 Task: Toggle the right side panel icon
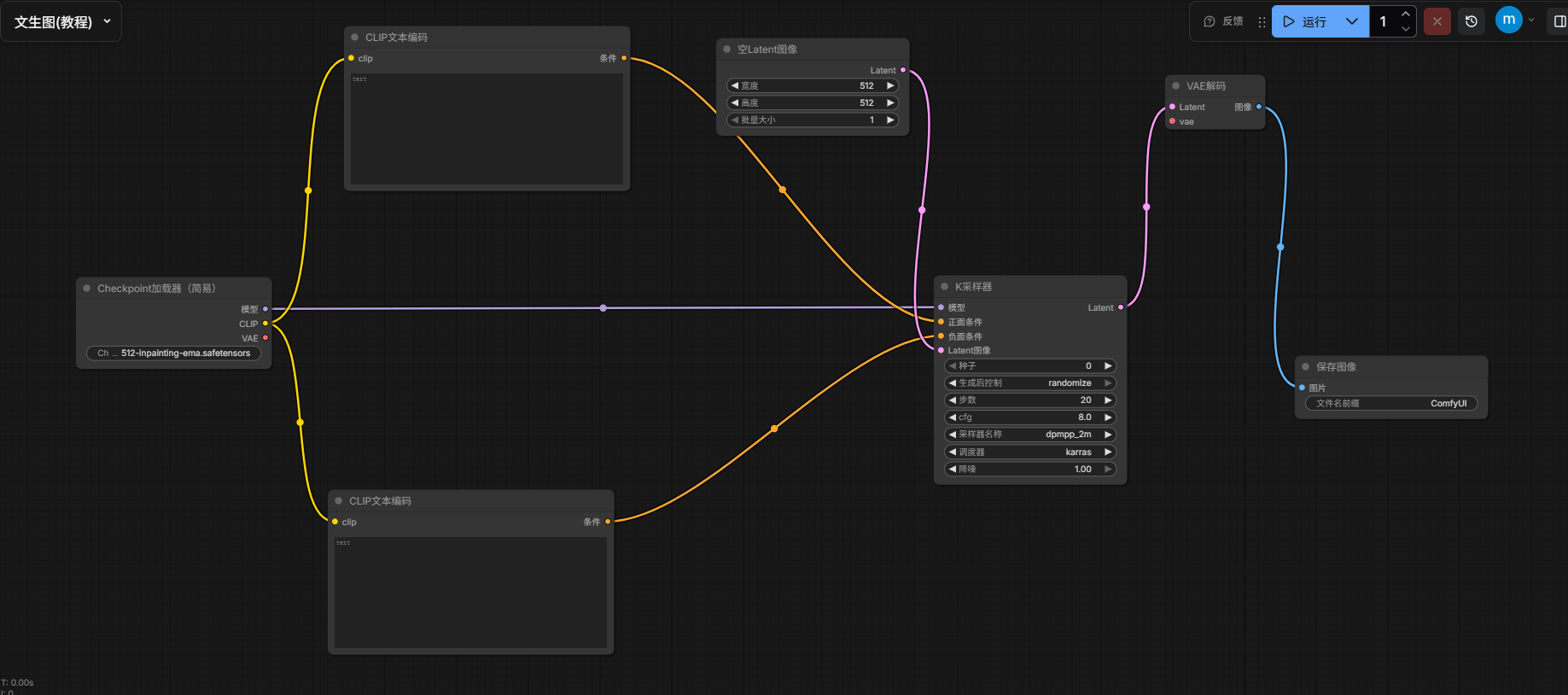click(x=1559, y=21)
